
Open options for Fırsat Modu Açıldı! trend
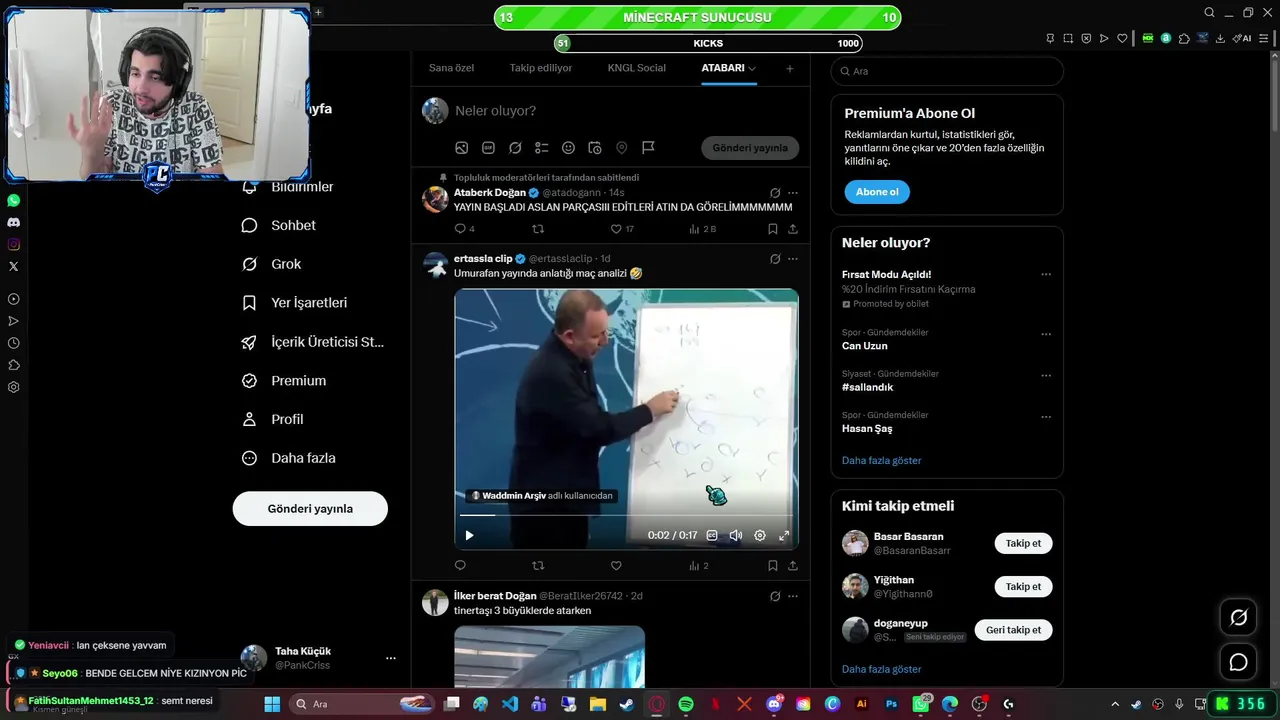tap(1046, 274)
